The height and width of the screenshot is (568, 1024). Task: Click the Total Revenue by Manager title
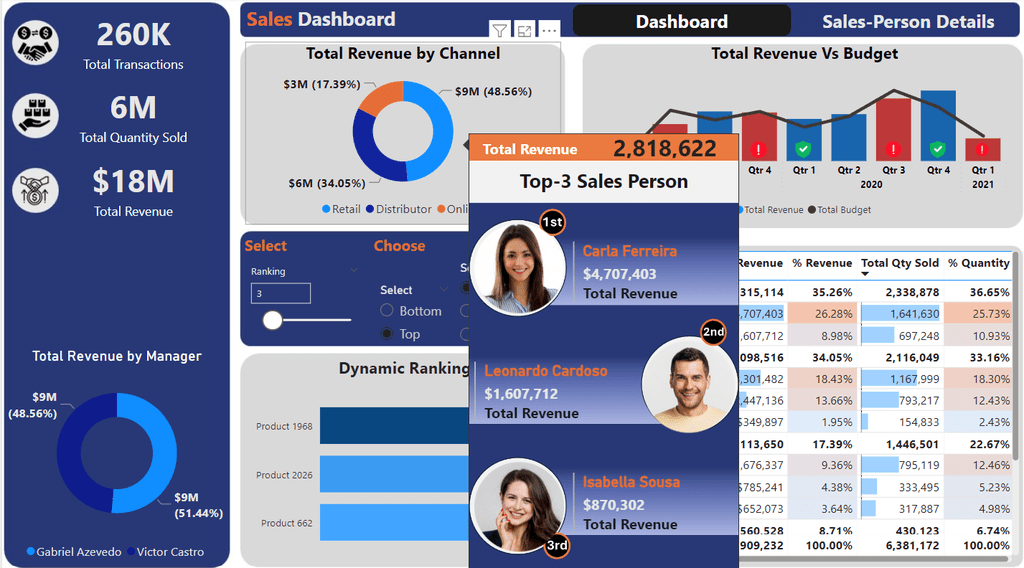(x=117, y=356)
